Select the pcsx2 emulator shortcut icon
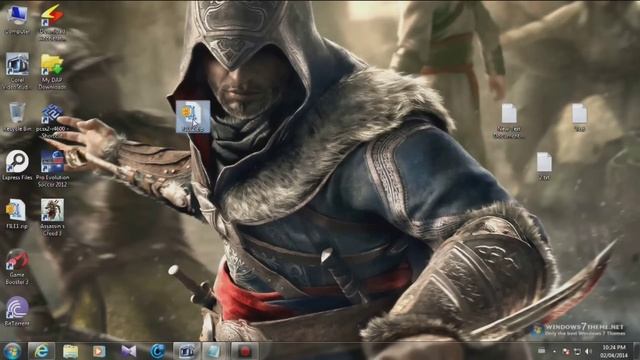Screen dimensions: 640x360 pyautogui.click(x=52, y=121)
